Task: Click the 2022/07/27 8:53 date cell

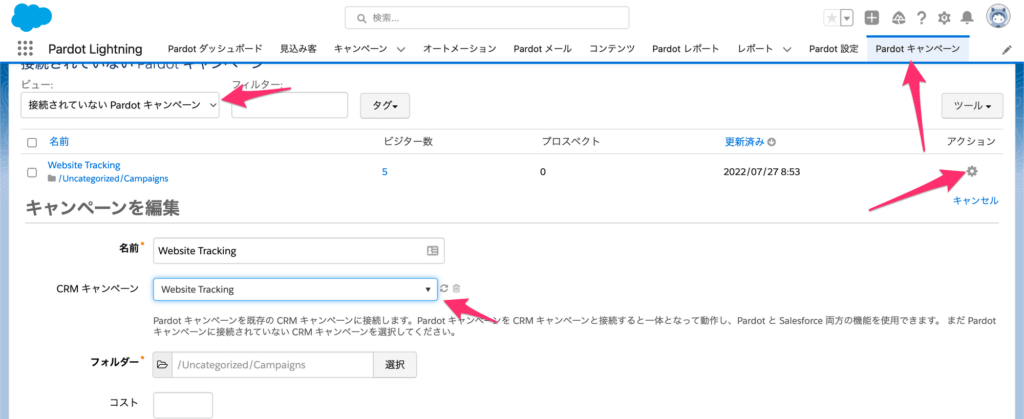Action: tap(762, 172)
